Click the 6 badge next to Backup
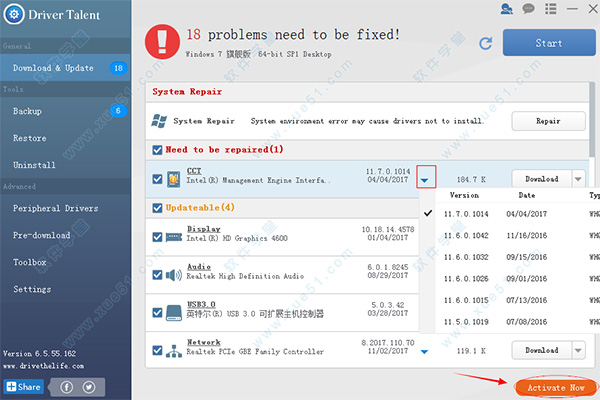The width and height of the screenshot is (600, 400). tap(118, 111)
